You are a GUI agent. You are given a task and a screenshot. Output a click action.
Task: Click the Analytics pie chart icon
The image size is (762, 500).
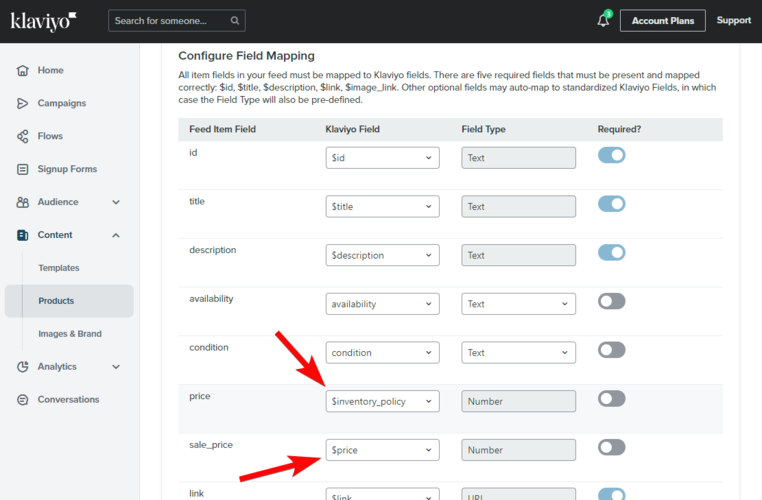click(22, 367)
